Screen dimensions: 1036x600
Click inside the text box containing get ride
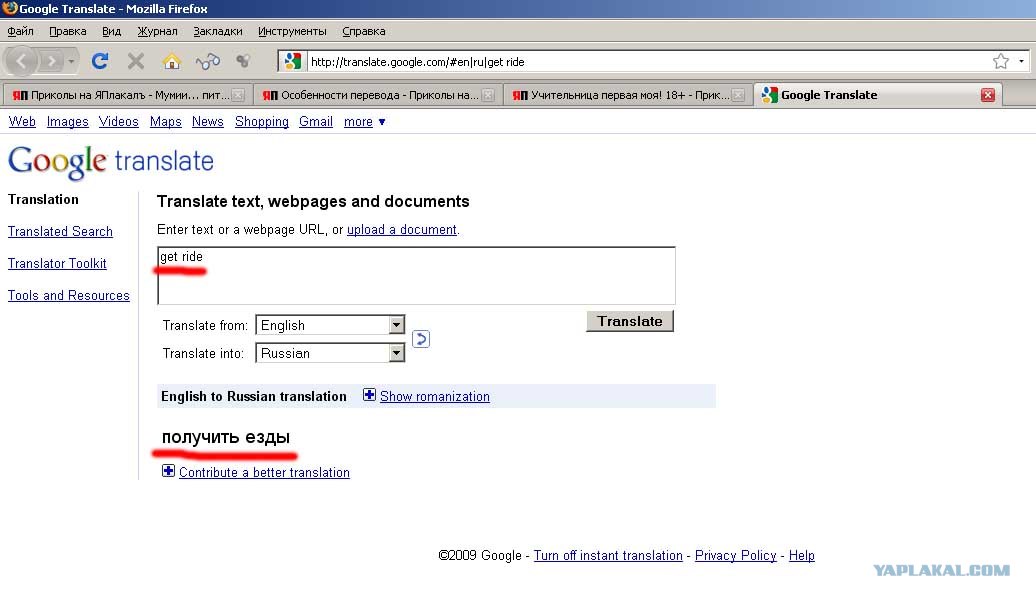coord(416,276)
